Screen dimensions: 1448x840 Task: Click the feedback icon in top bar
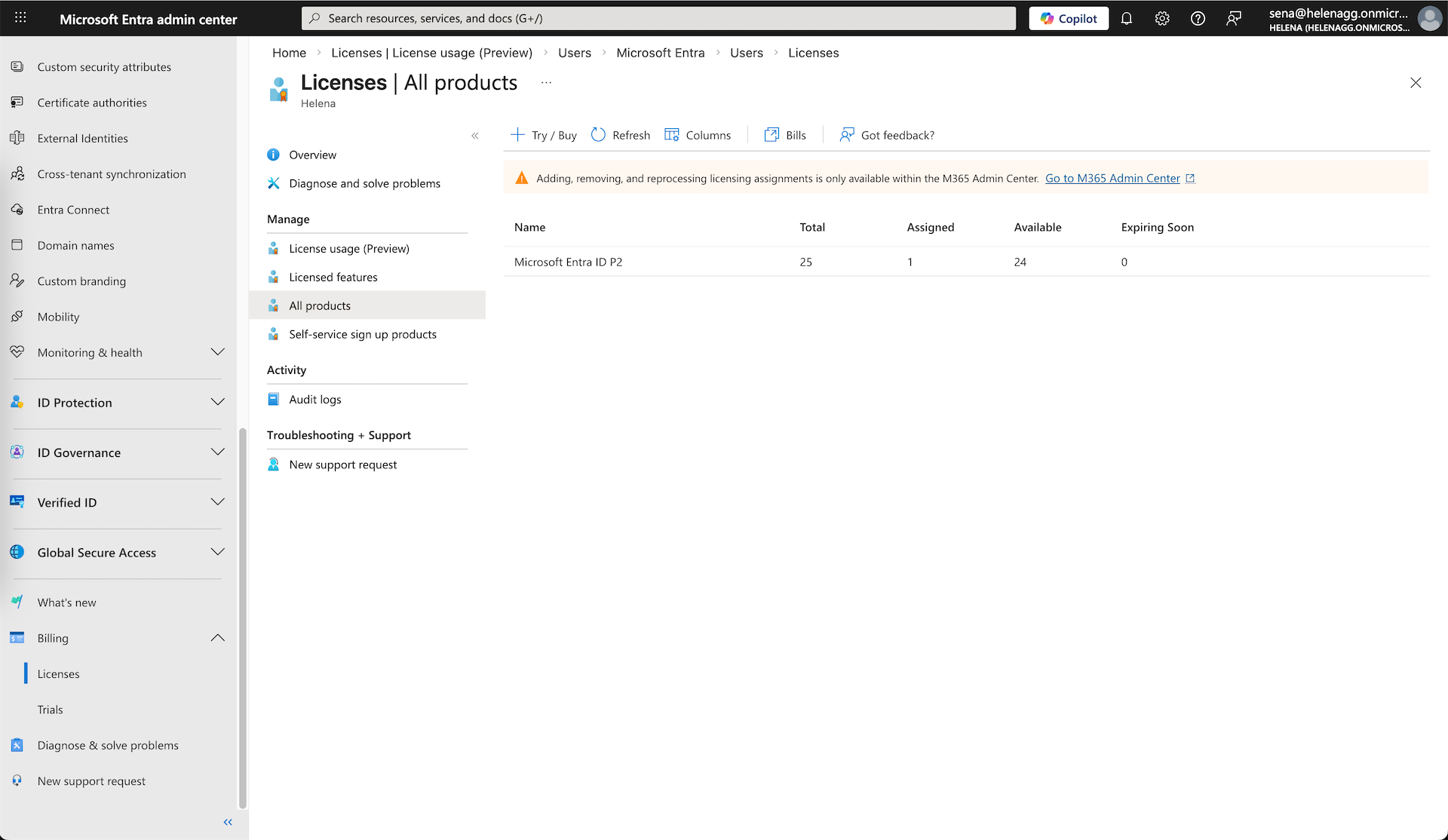[x=1234, y=19]
